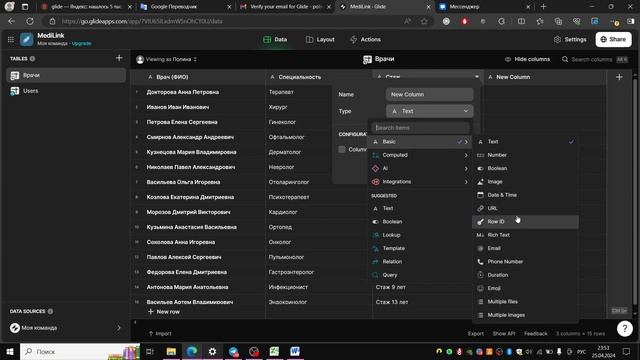Select the Number column type
640x360 pixels.
pyautogui.click(x=525, y=155)
